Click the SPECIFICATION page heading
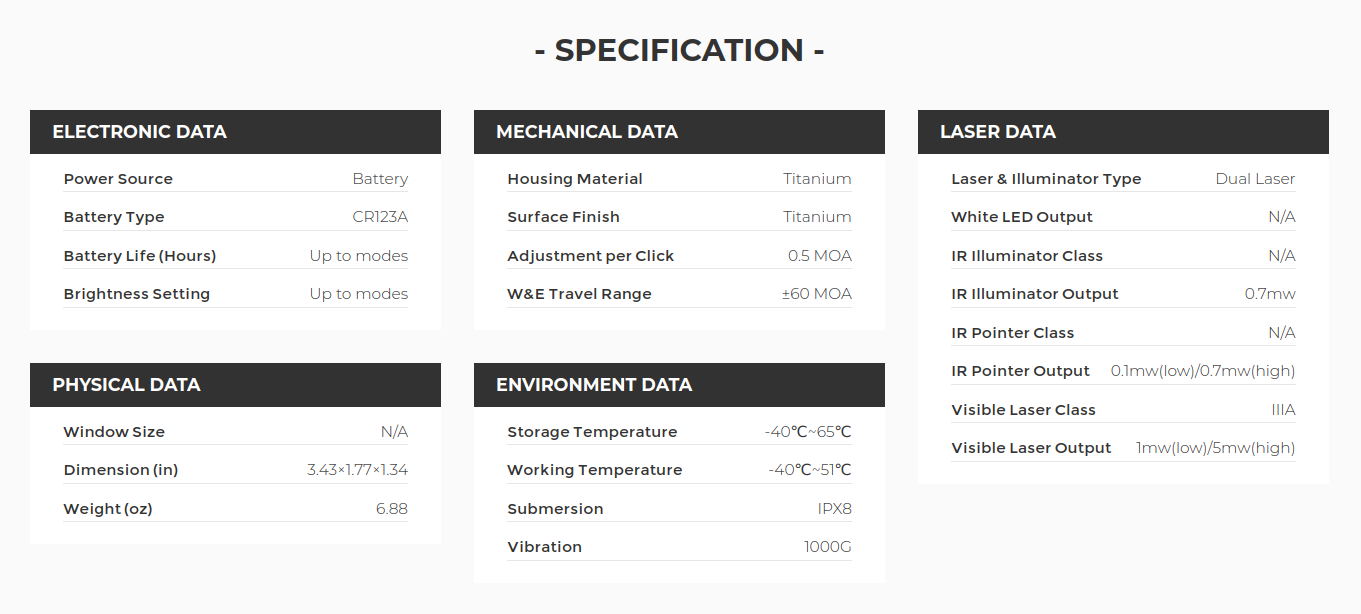Image resolution: width=1361 pixels, height=614 pixels. coord(679,50)
